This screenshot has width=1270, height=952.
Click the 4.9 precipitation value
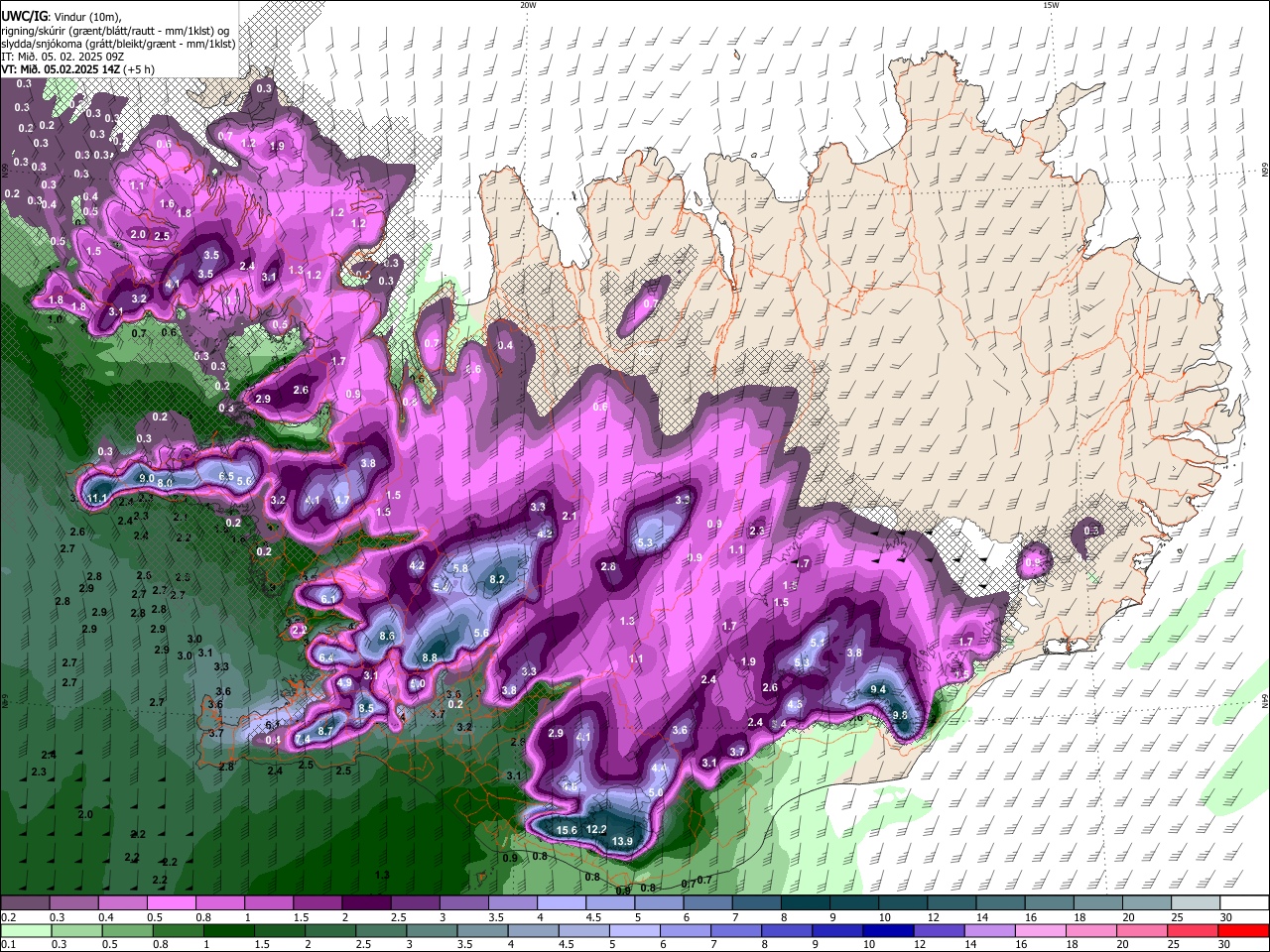[x=344, y=683]
